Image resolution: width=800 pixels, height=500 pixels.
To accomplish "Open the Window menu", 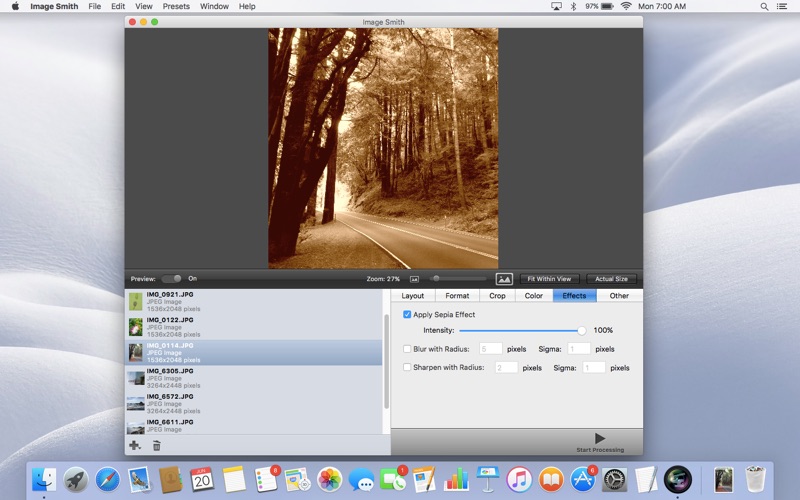I will point(214,7).
